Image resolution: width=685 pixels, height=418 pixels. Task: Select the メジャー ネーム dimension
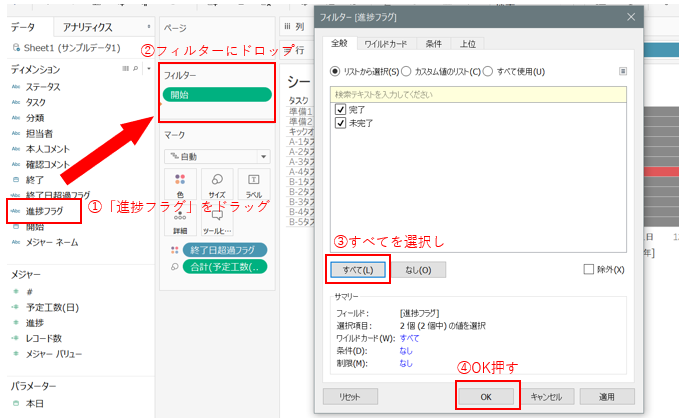[x=52, y=242]
